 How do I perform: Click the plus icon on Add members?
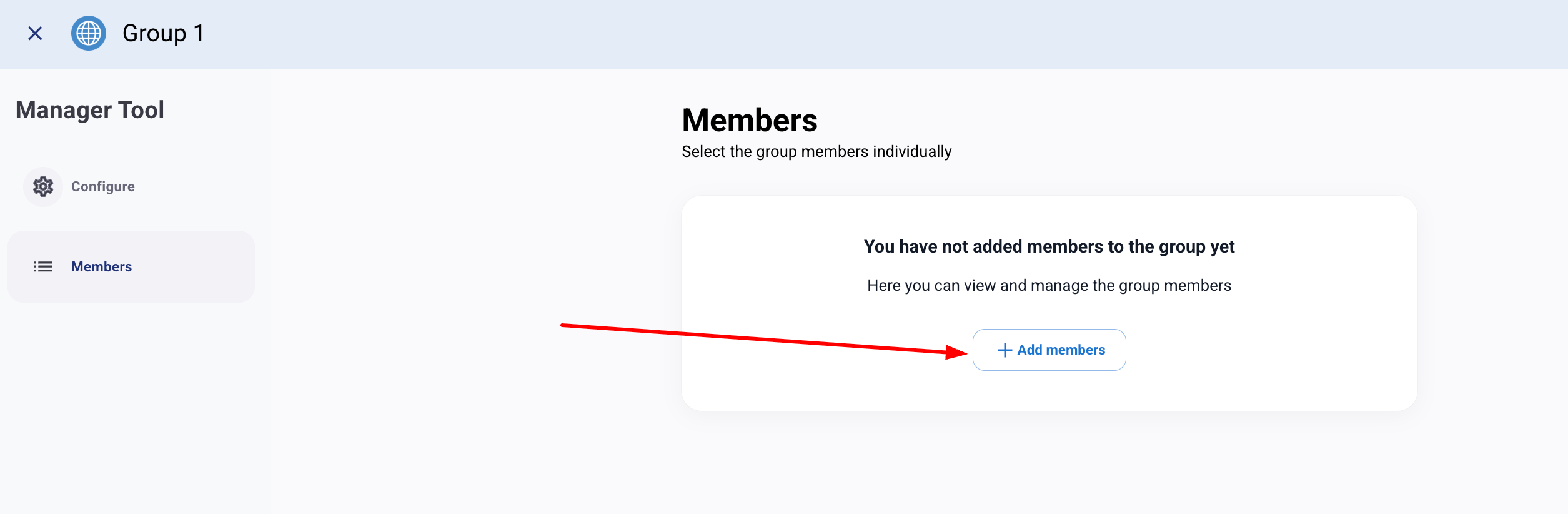pos(1005,350)
